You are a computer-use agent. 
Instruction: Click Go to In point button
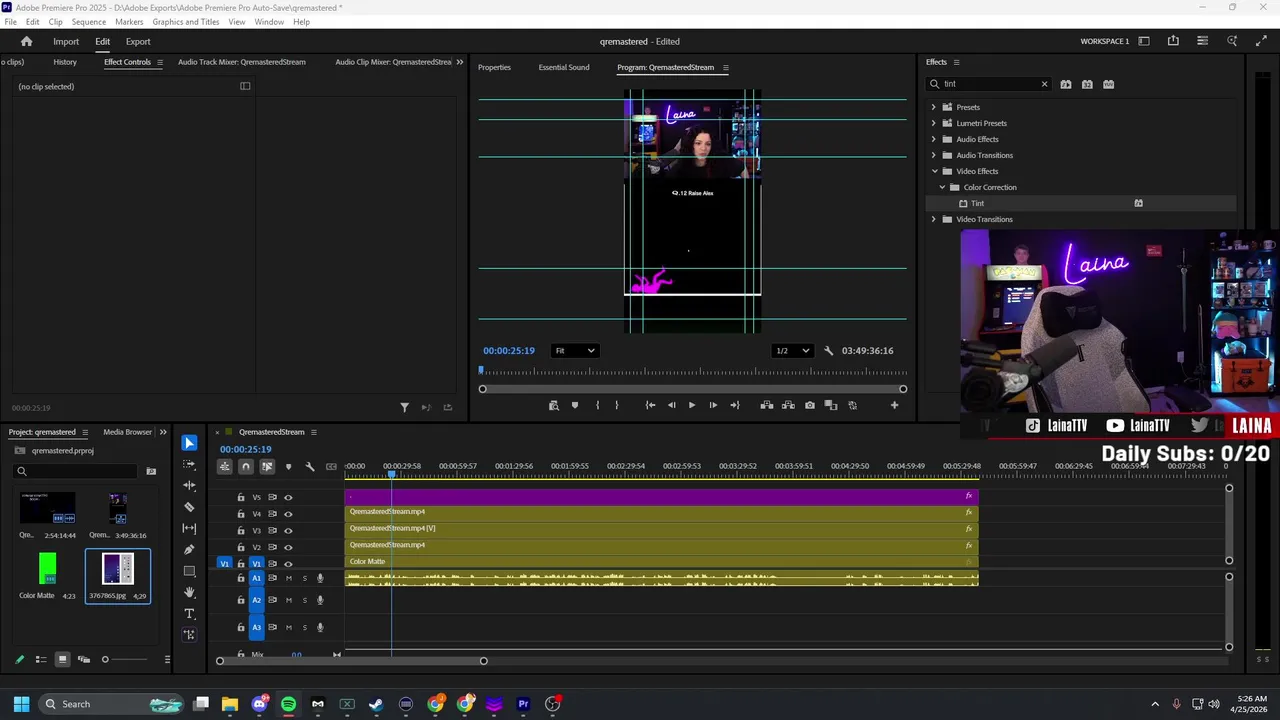click(650, 405)
